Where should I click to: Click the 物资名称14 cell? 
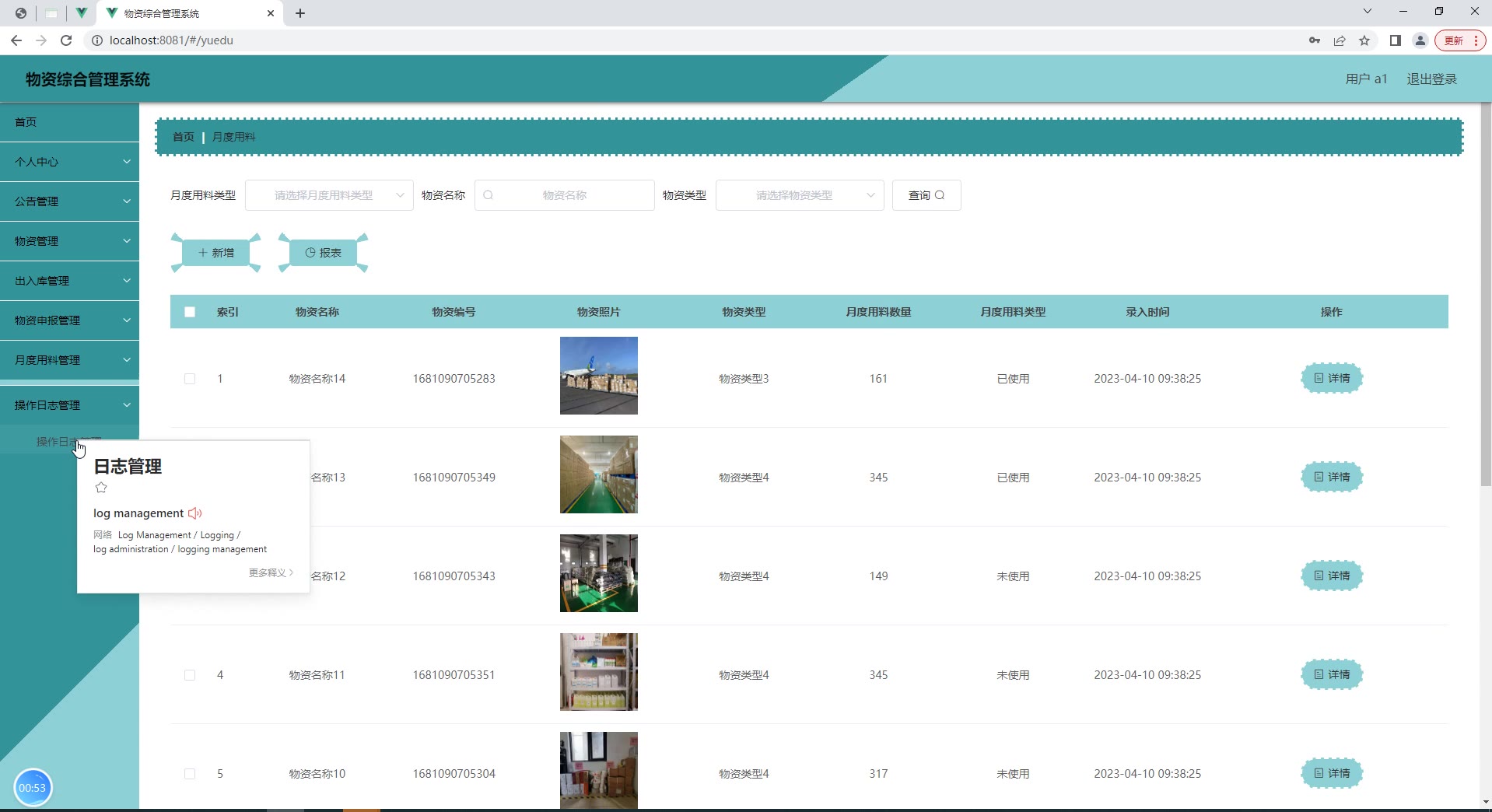tap(317, 379)
